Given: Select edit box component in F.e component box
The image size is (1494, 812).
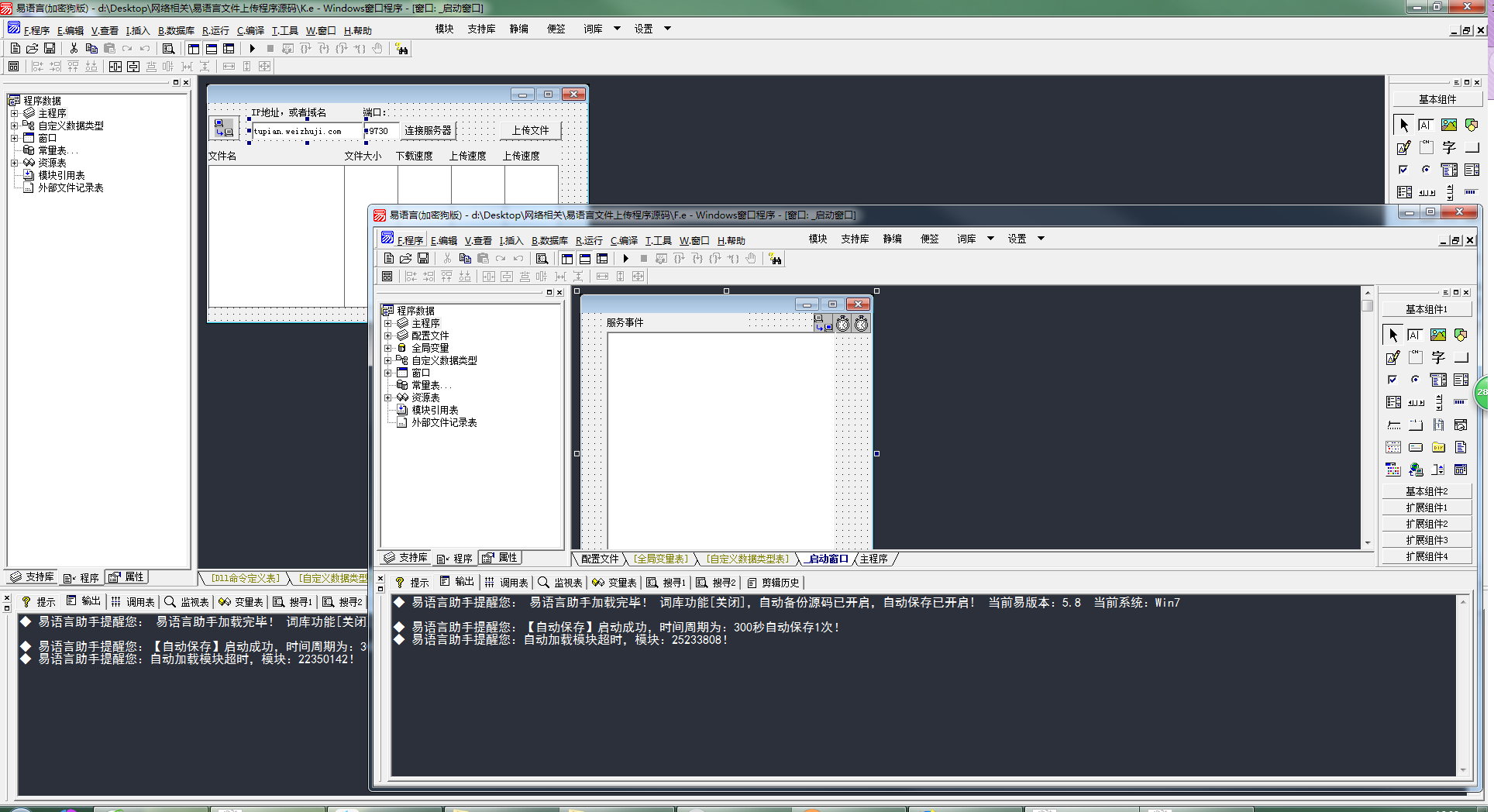Looking at the screenshot, I should tap(1416, 335).
